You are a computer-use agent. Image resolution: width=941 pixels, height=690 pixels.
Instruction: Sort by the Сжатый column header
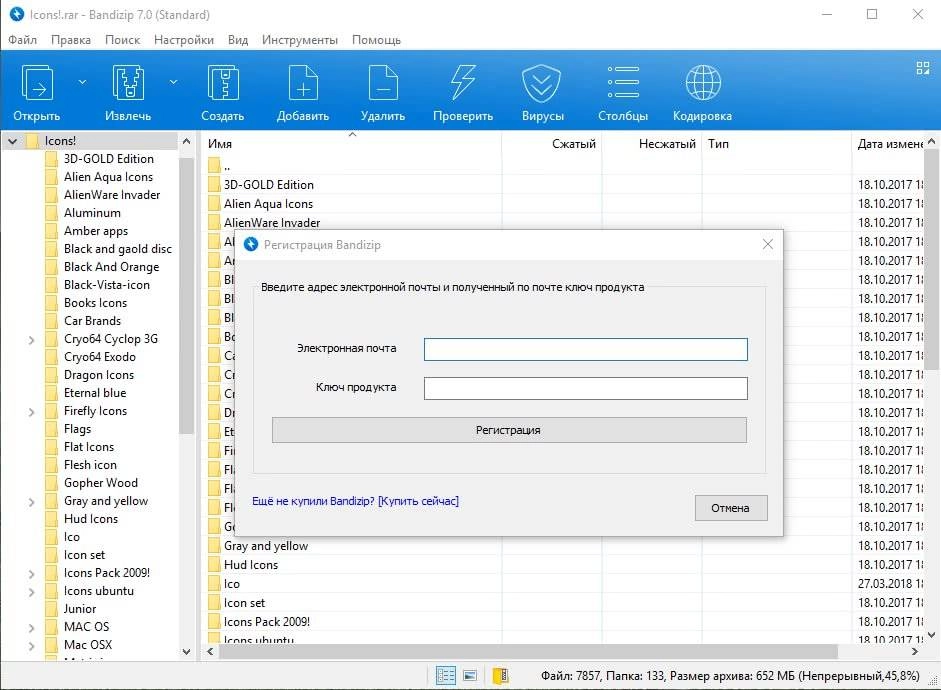click(552, 144)
